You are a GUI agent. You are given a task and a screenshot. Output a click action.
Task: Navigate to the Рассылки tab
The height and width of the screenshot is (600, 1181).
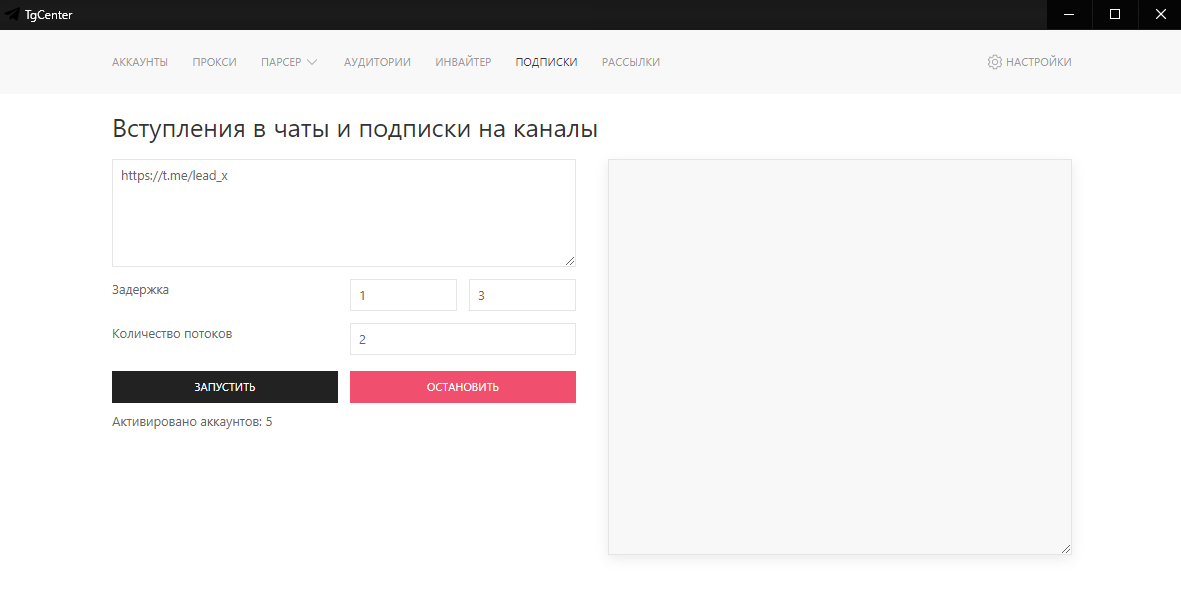[630, 62]
